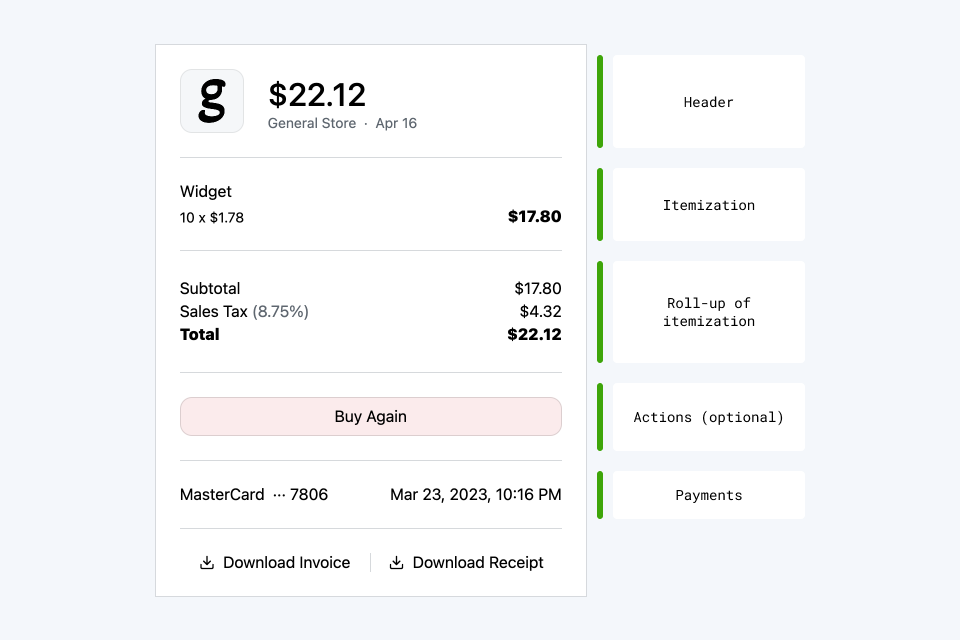Select the Roll-up of itemization label
Screen dimensions: 960x640
pyautogui.click(x=708, y=312)
